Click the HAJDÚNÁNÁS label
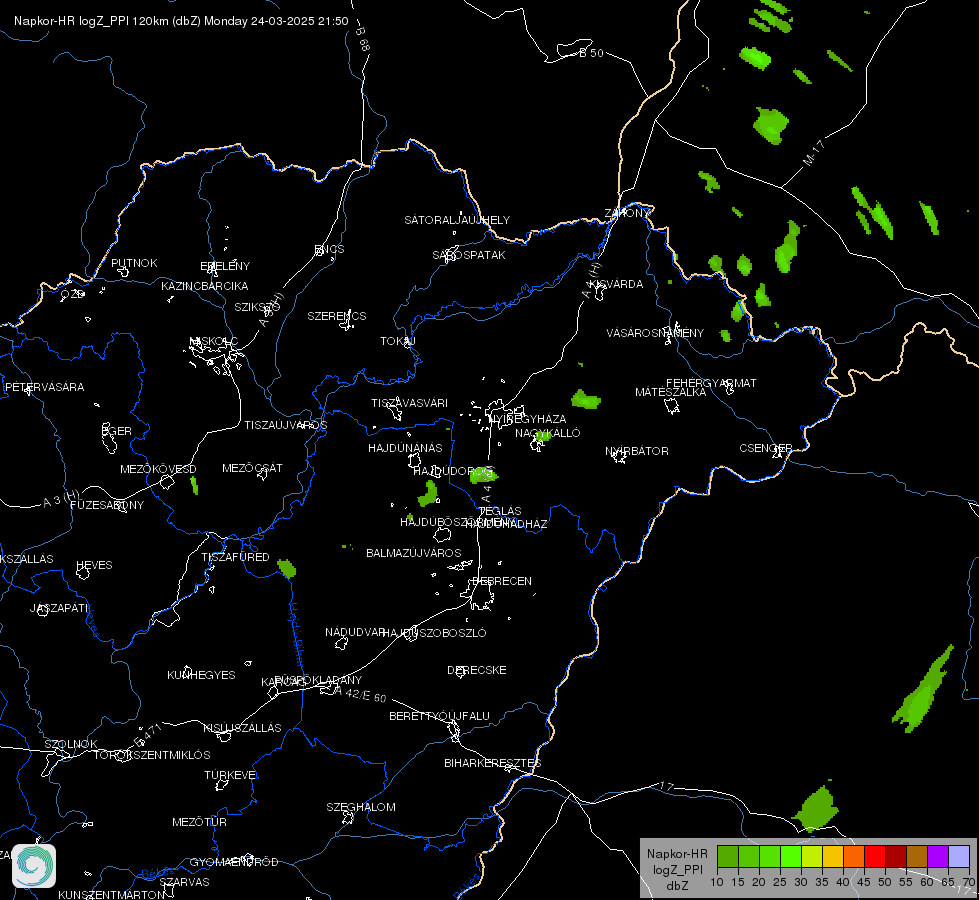 point(405,448)
